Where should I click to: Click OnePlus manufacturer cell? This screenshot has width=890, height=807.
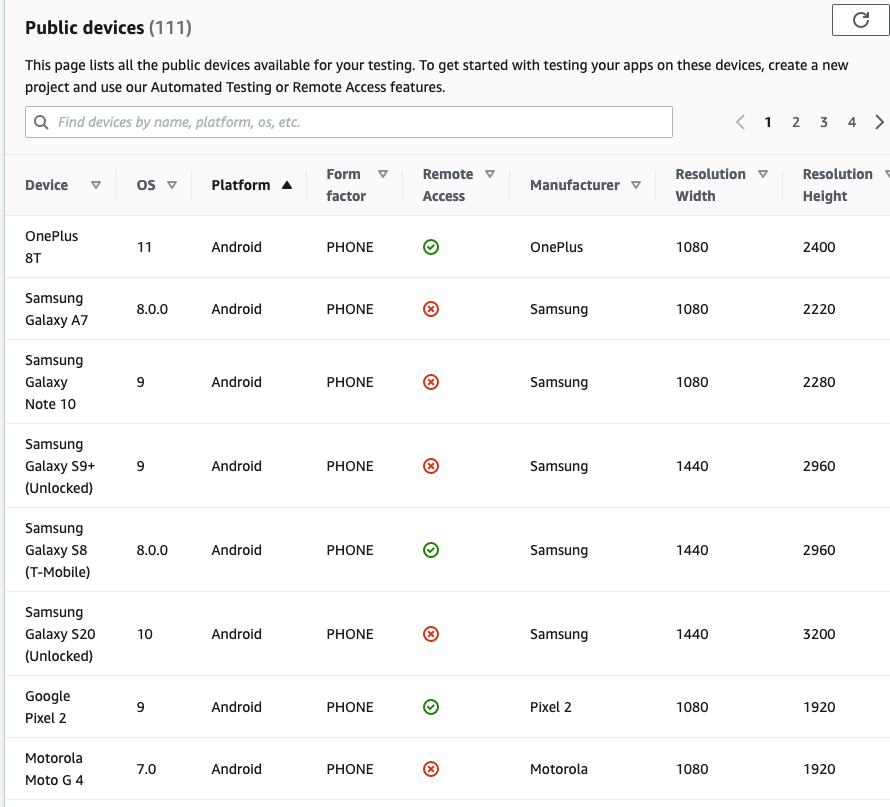pyautogui.click(x=556, y=247)
